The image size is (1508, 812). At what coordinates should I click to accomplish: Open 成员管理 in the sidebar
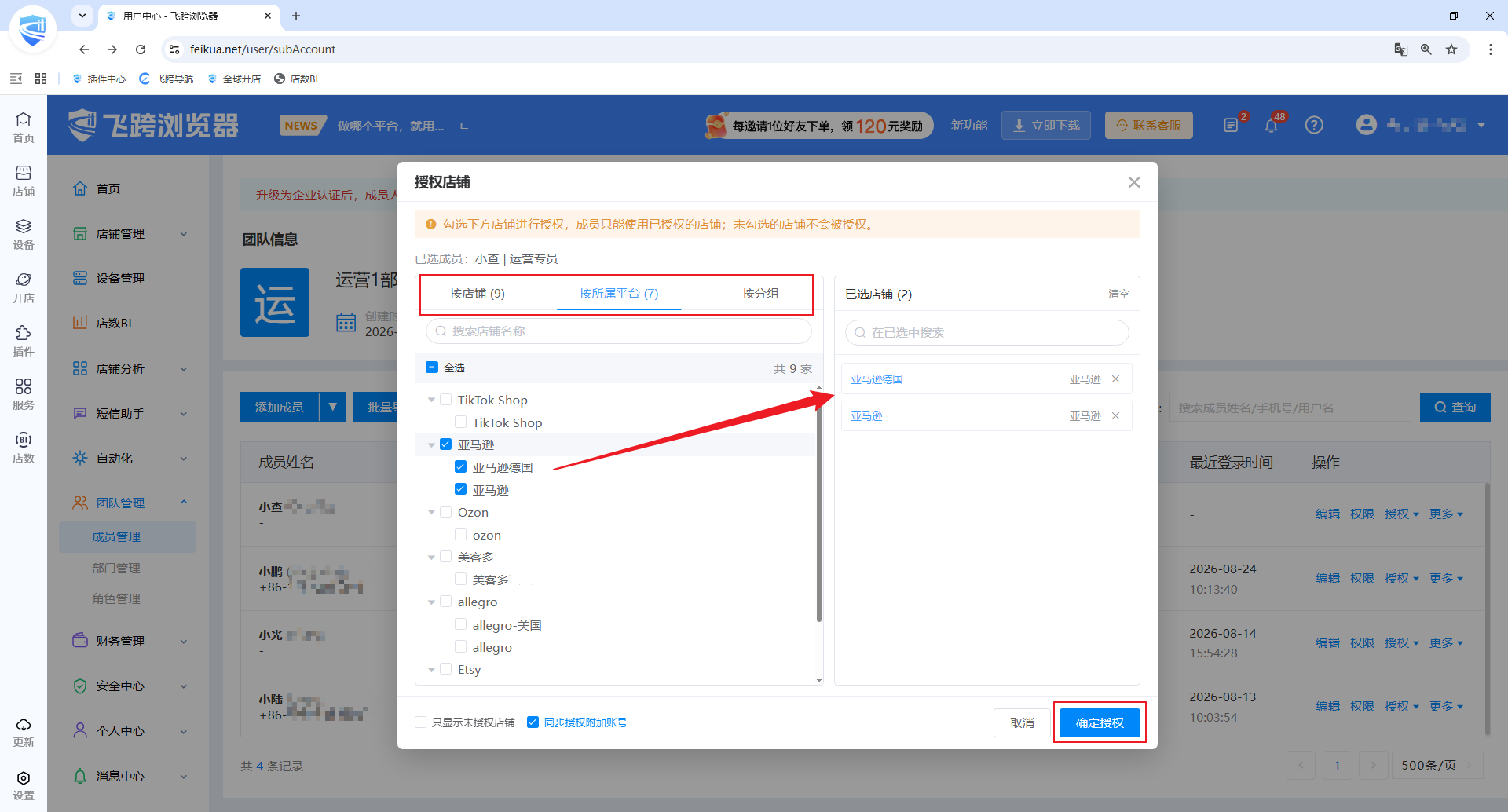coord(127,537)
